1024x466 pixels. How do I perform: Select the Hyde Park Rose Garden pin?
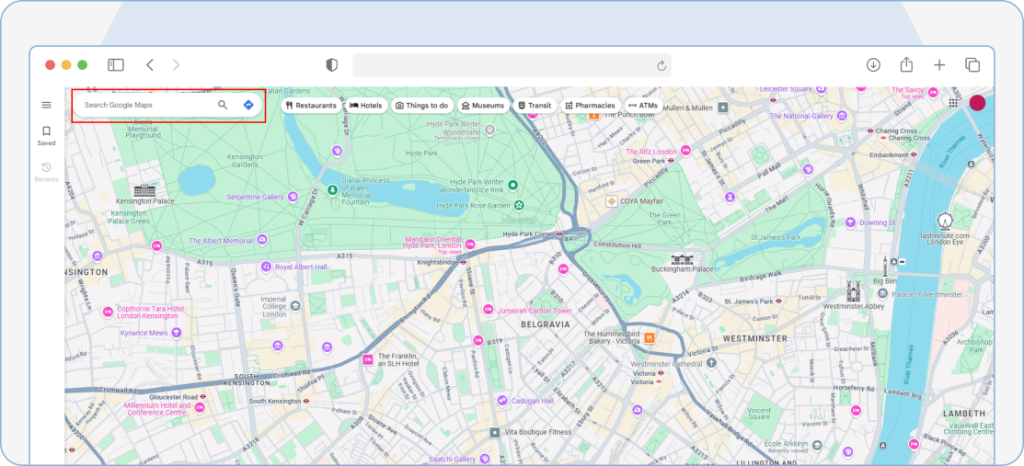[x=519, y=205]
